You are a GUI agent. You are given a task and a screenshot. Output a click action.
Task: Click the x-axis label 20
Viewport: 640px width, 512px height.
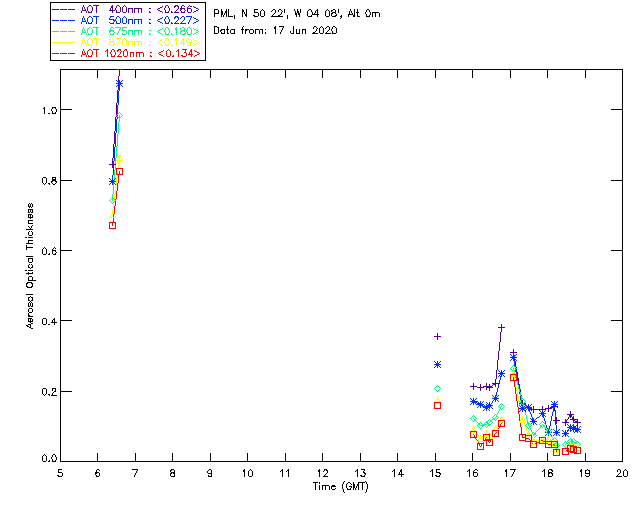coord(622,473)
